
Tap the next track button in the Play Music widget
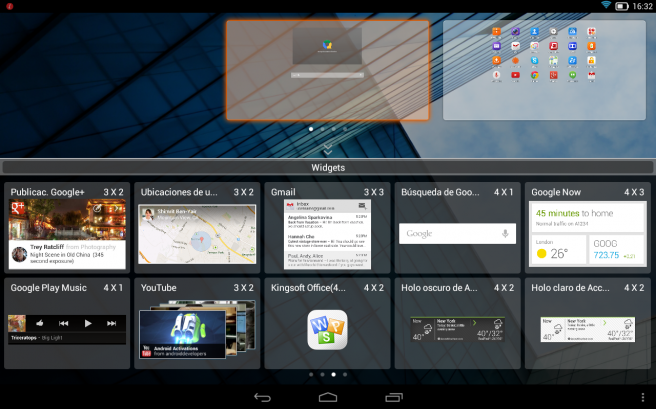[x=111, y=323]
